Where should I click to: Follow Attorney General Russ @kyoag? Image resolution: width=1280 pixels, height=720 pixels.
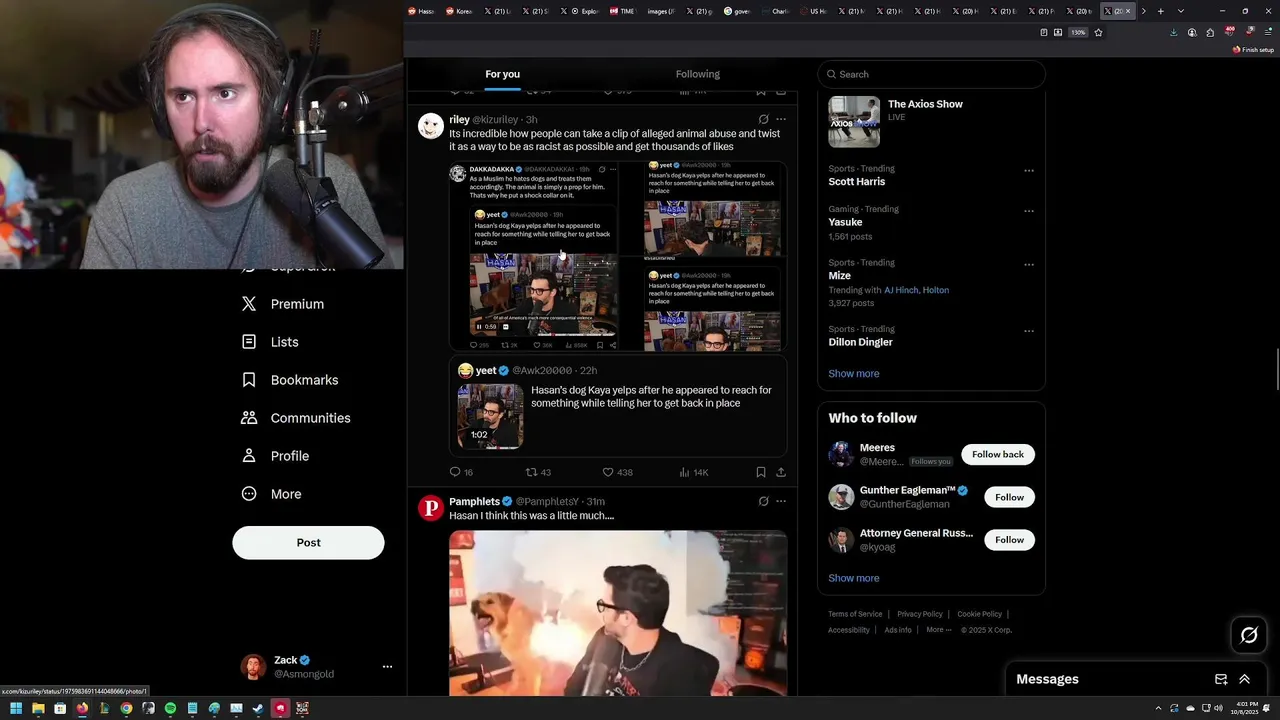pyautogui.click(x=1009, y=540)
